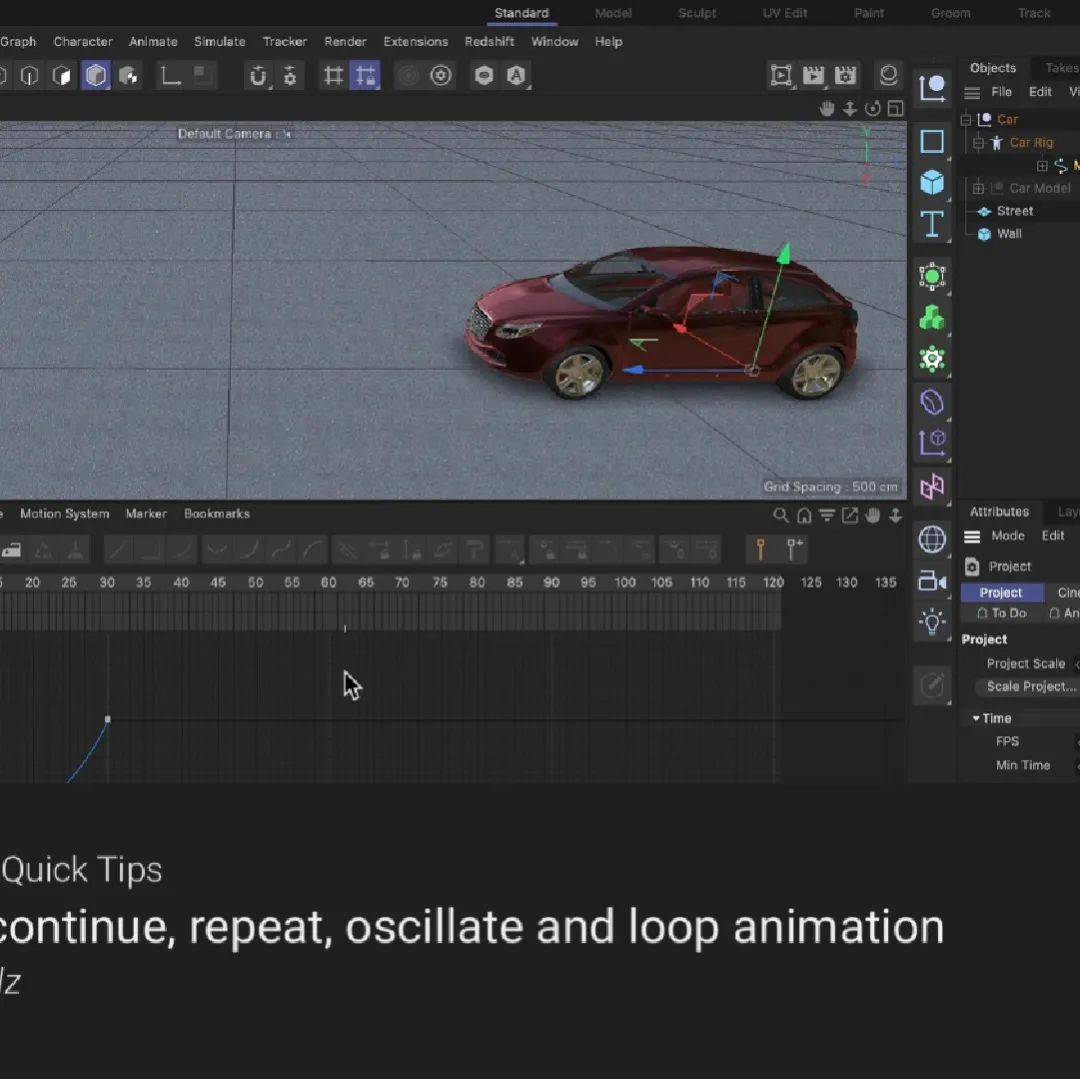
Task: Click the To Do button in Attributes
Action: 1000,613
